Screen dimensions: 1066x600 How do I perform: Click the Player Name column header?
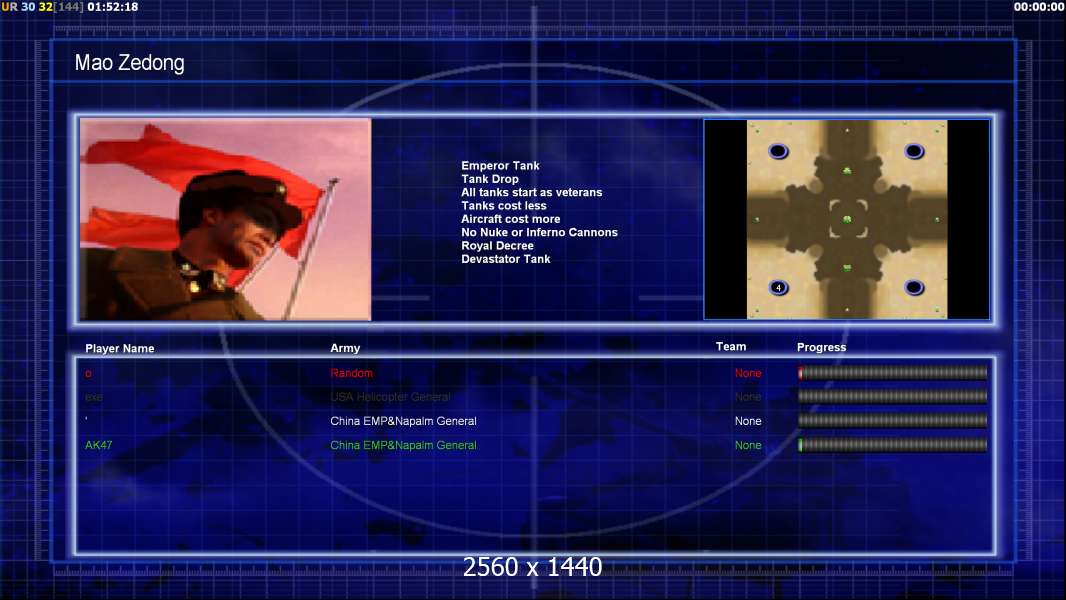click(120, 349)
